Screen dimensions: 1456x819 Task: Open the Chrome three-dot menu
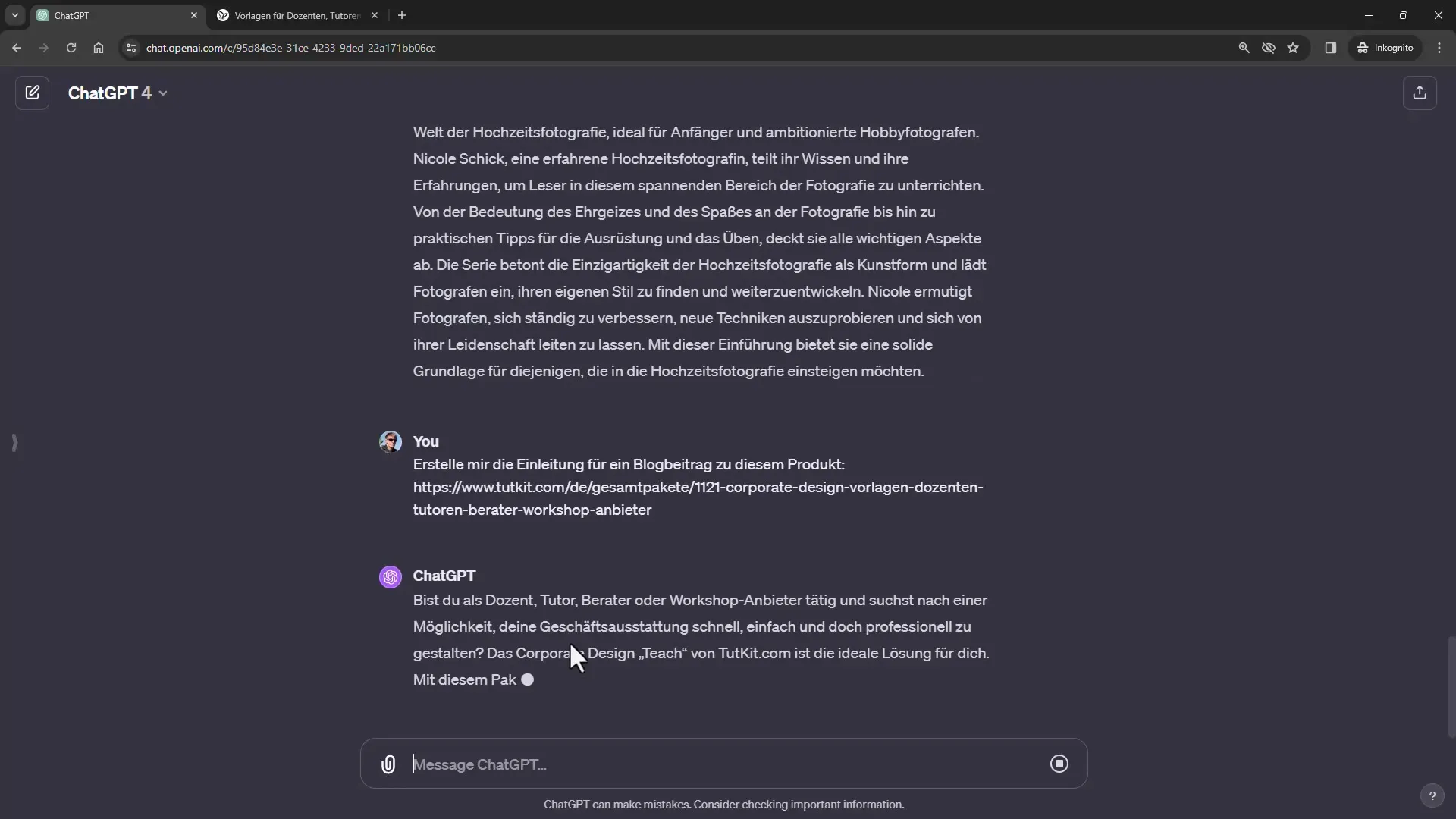point(1439,48)
